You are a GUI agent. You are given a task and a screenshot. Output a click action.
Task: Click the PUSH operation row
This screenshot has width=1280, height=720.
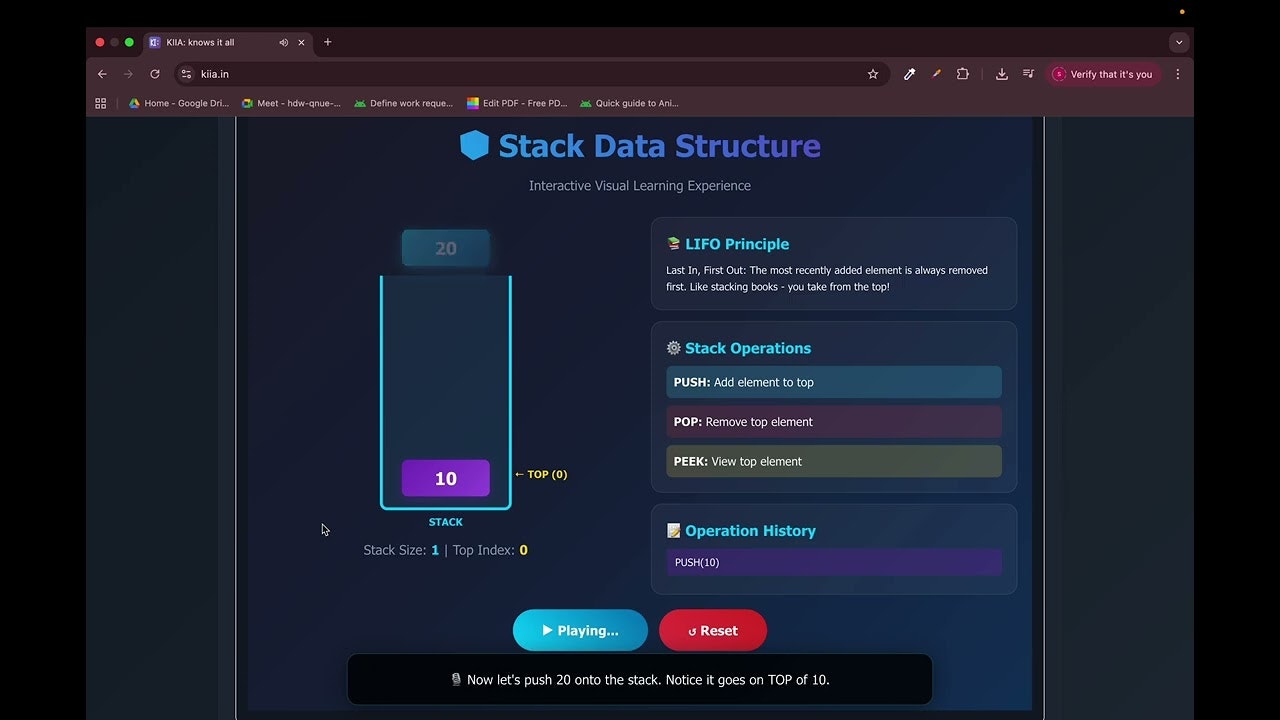click(834, 382)
